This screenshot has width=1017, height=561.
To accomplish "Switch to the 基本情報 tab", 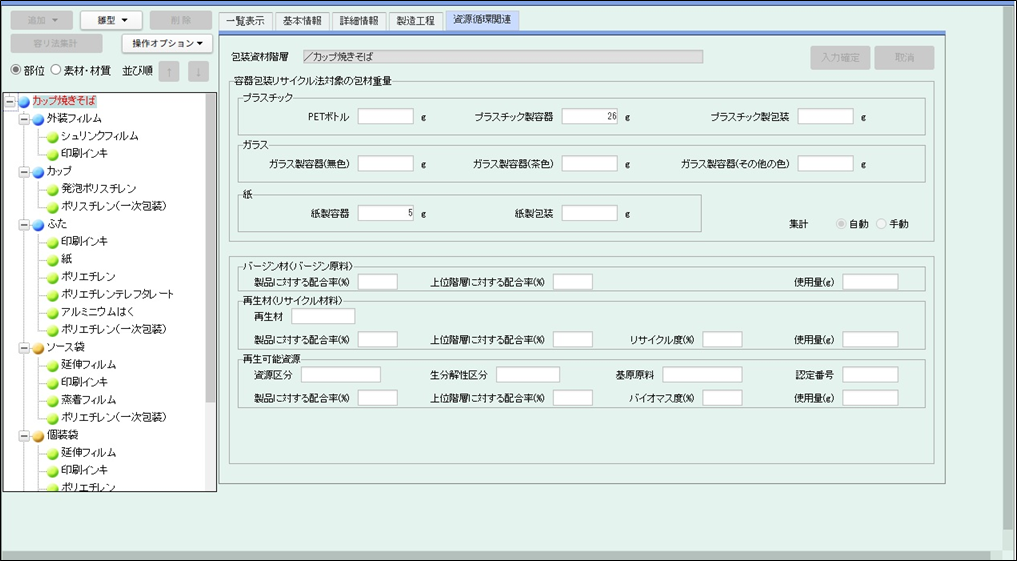I will (x=302, y=20).
